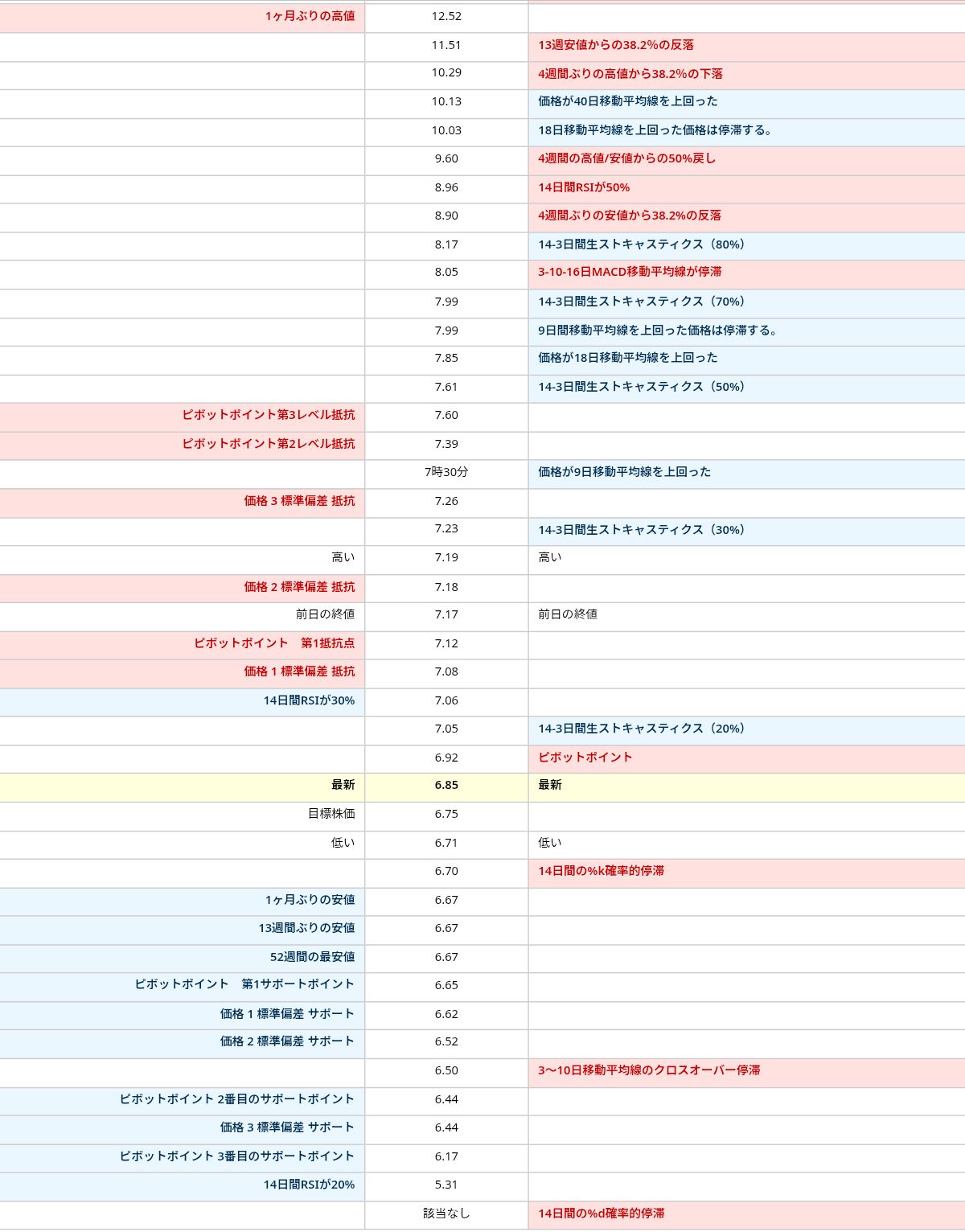Click the '1ヶ月ぶりの高値' label

pyautogui.click(x=310, y=16)
